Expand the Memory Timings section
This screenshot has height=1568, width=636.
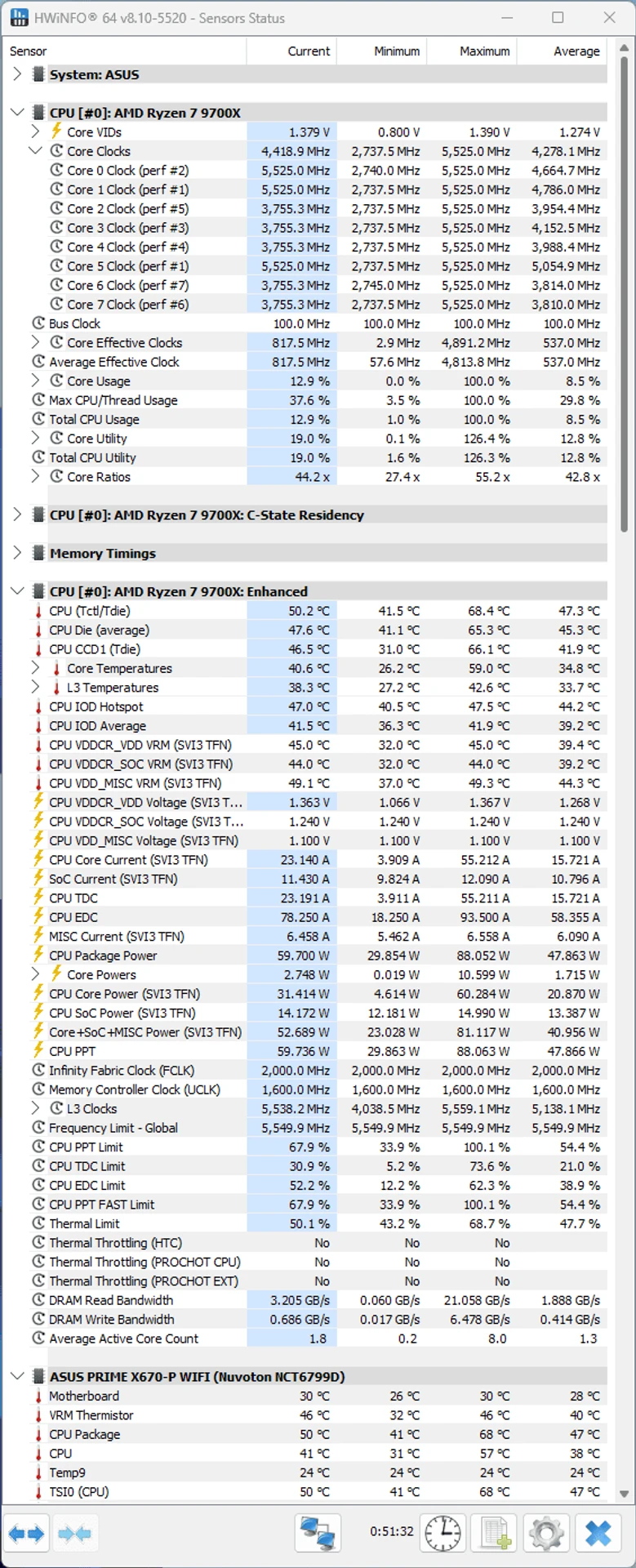pyautogui.click(x=17, y=553)
